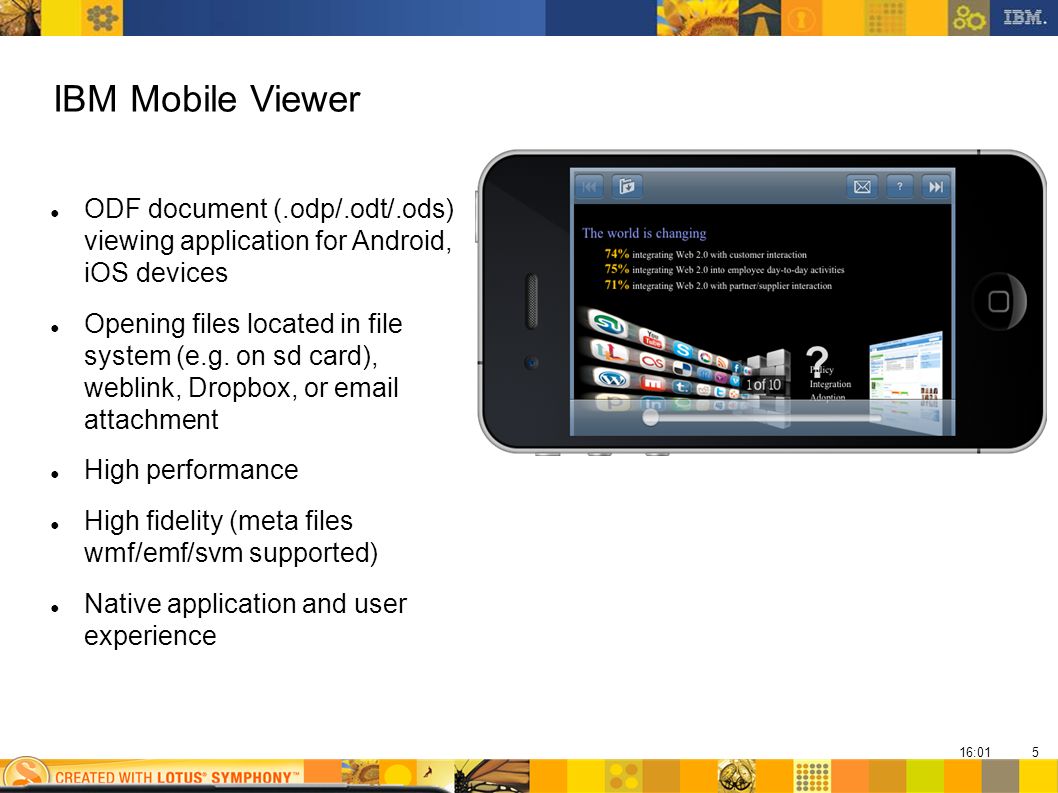Click the Skype icon in slide image
Viewport: 1058px width, 793px height.
[682, 350]
